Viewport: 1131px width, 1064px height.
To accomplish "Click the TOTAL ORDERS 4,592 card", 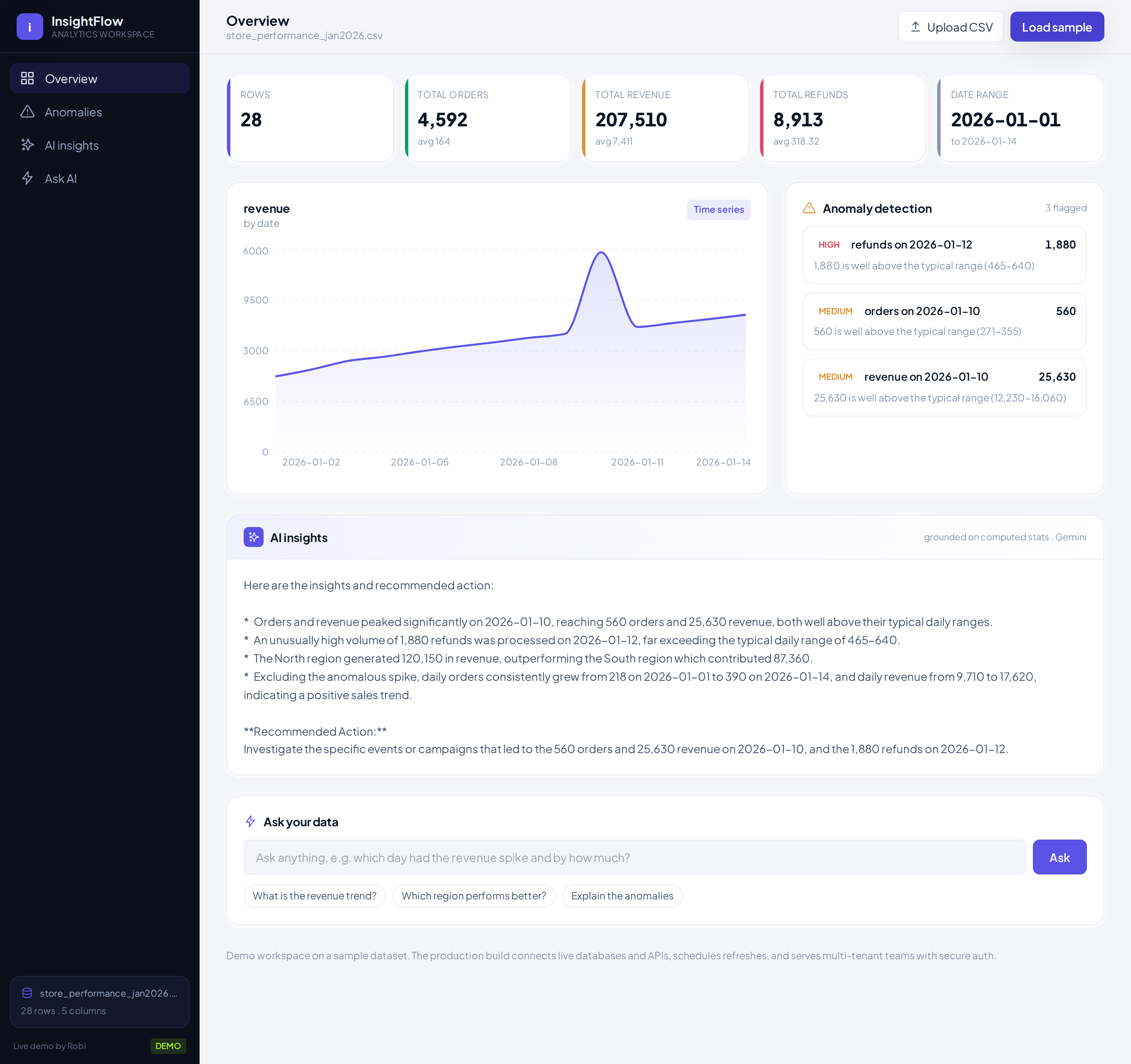I will pos(488,118).
